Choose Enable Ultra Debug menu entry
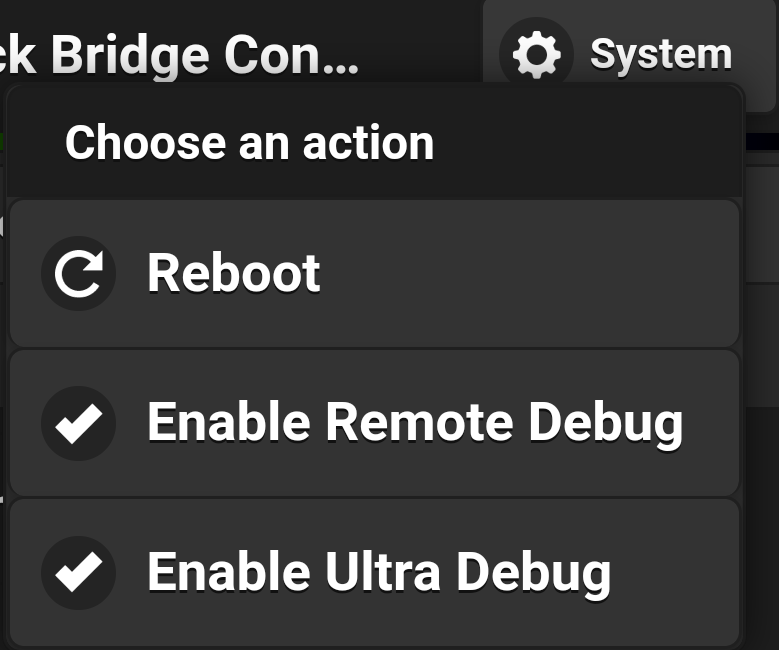 375,573
